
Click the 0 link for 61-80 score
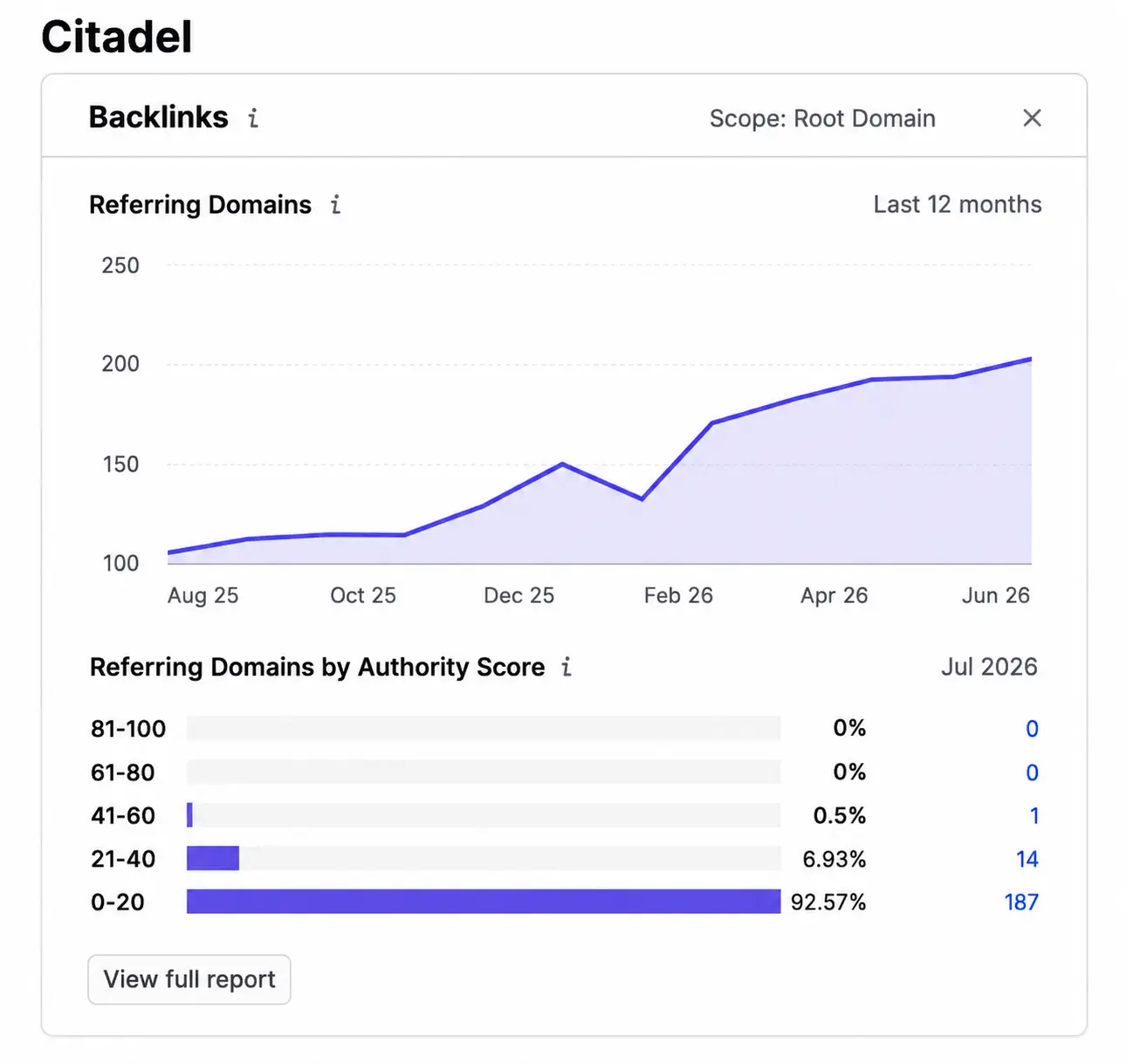pos(1032,772)
